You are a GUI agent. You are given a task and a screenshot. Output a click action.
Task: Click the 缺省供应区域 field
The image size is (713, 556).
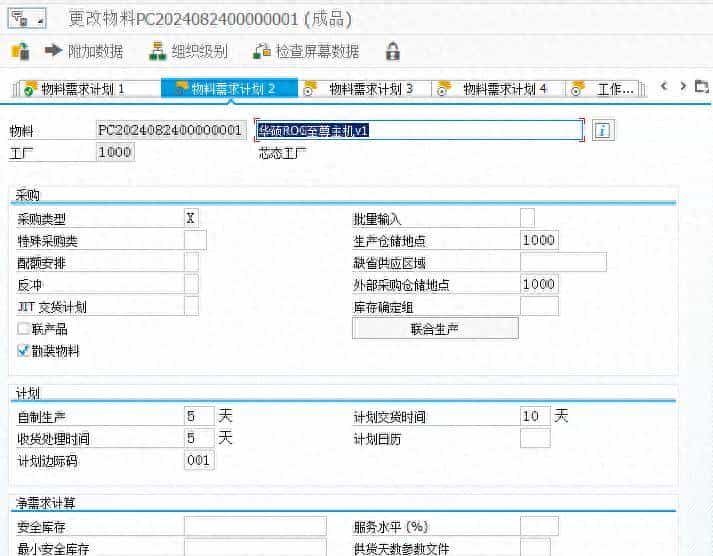(x=563, y=262)
